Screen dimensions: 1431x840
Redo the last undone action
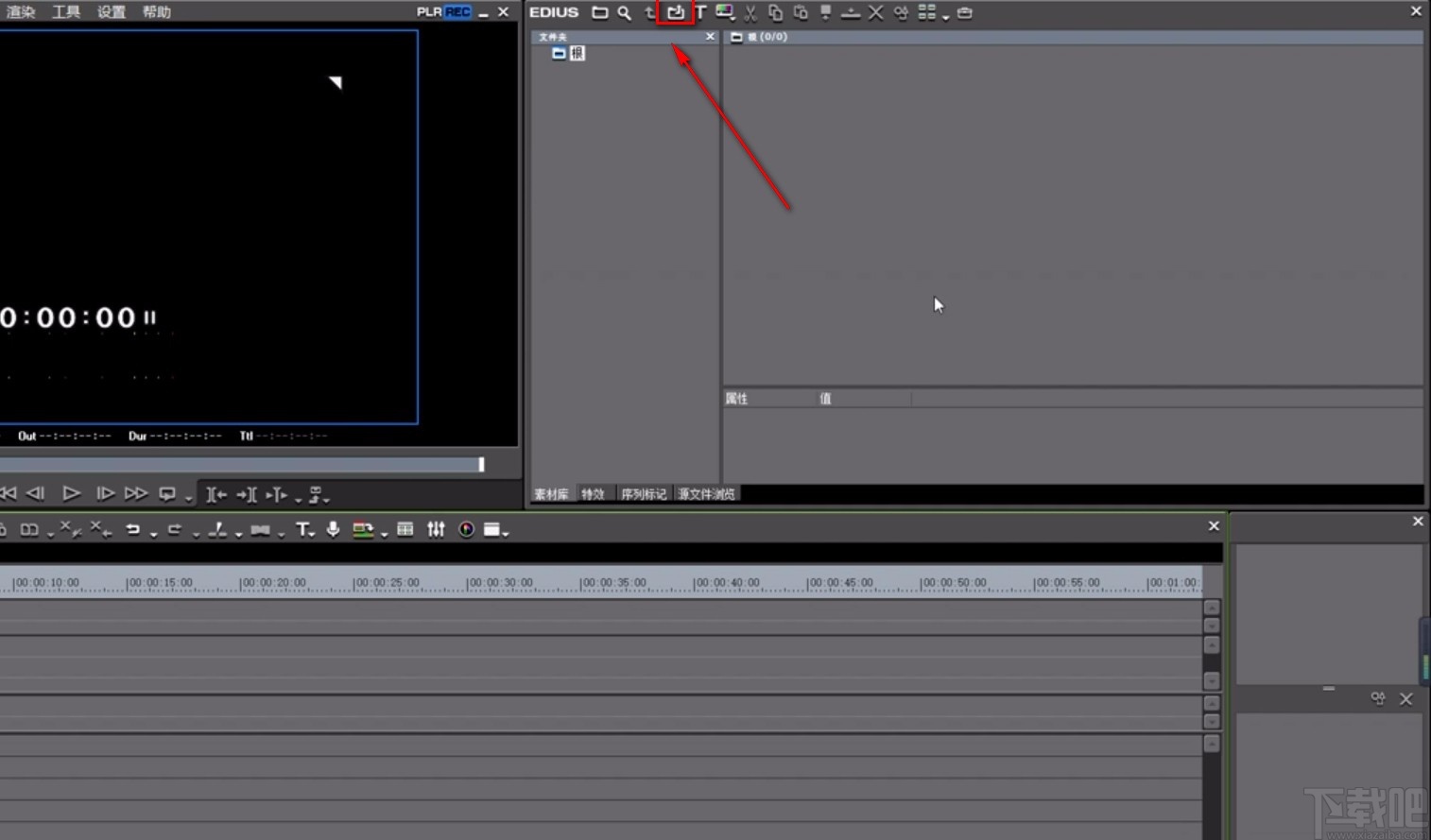click(x=175, y=529)
